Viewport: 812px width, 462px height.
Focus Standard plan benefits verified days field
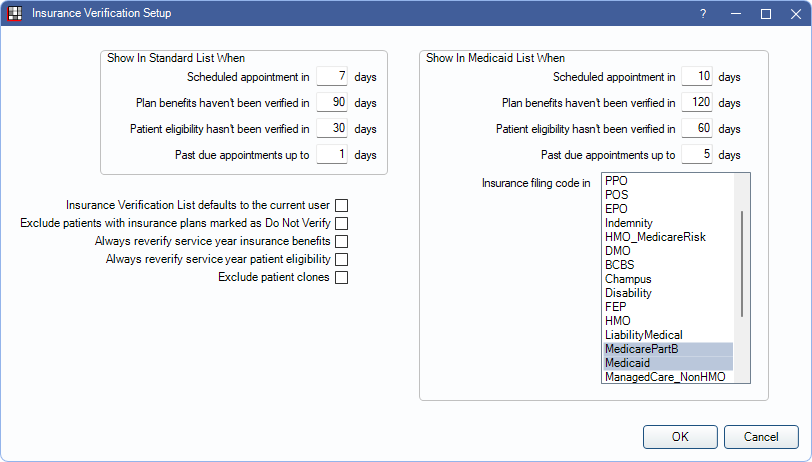[x=332, y=102]
